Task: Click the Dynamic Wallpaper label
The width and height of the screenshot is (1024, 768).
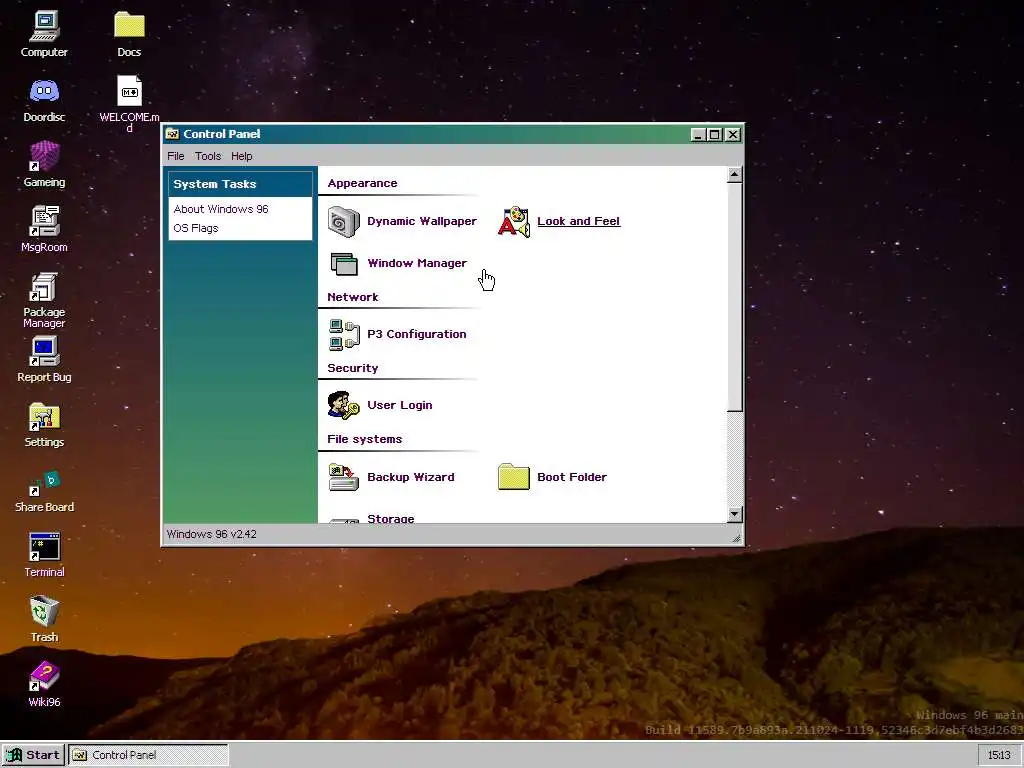Action: pos(422,221)
